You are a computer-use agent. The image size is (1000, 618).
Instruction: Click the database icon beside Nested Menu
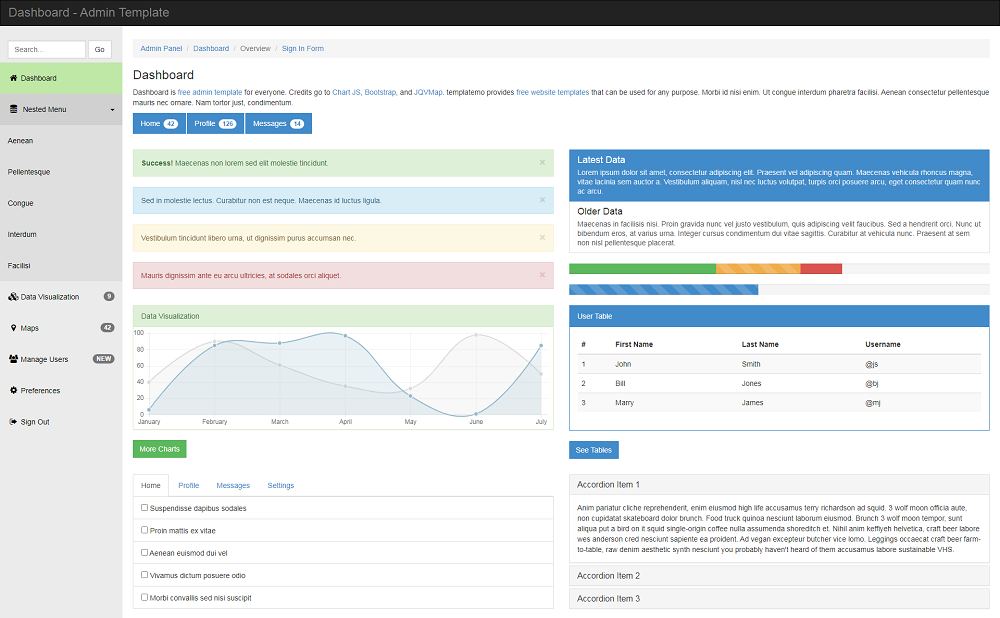tap(13, 110)
